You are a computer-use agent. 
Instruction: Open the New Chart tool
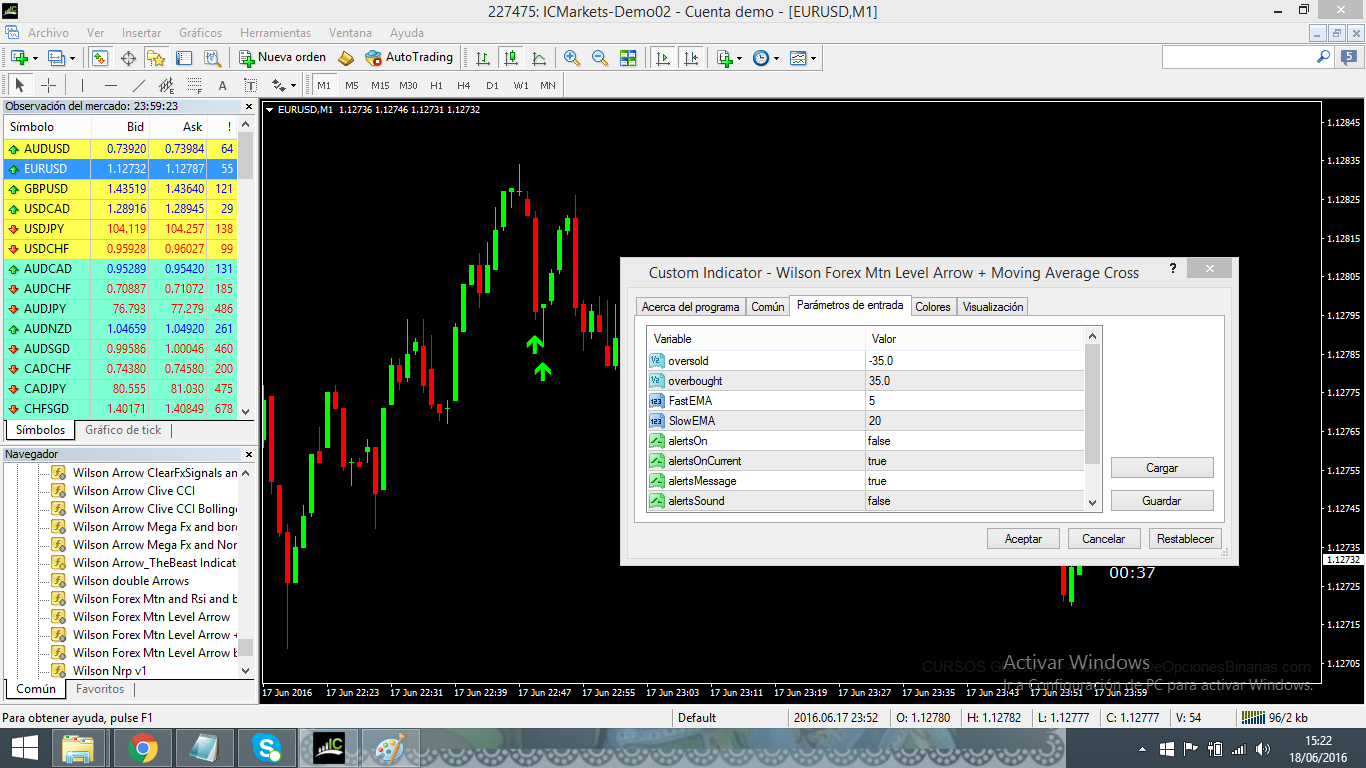tap(19, 58)
